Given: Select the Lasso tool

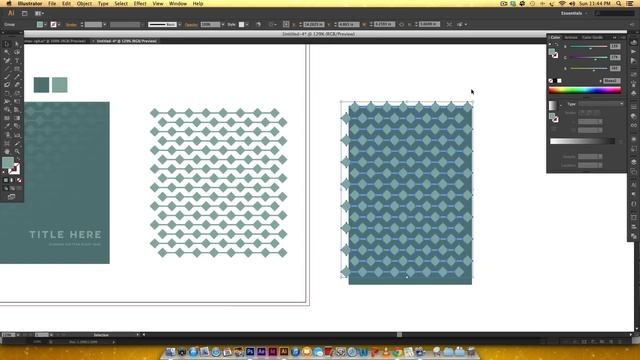Looking at the screenshot, I should coord(17,52).
